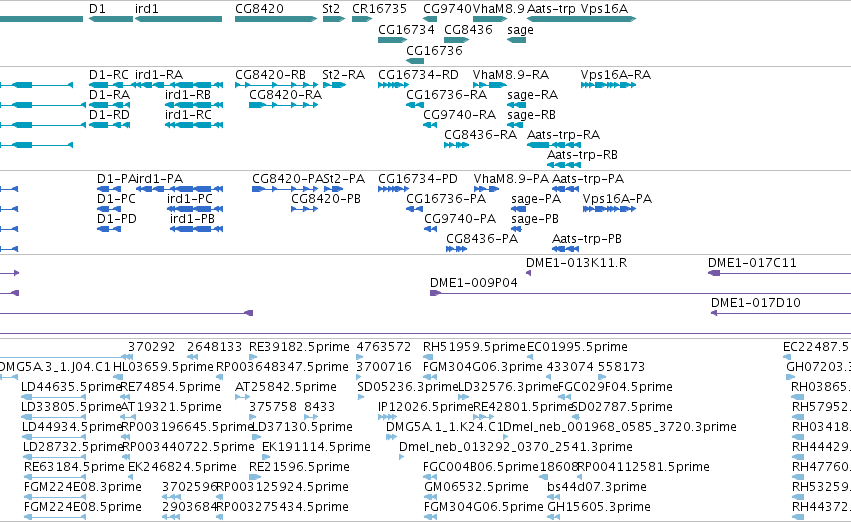Select protein St2-PA
This screenshot has height=522, width=851.
344,179
